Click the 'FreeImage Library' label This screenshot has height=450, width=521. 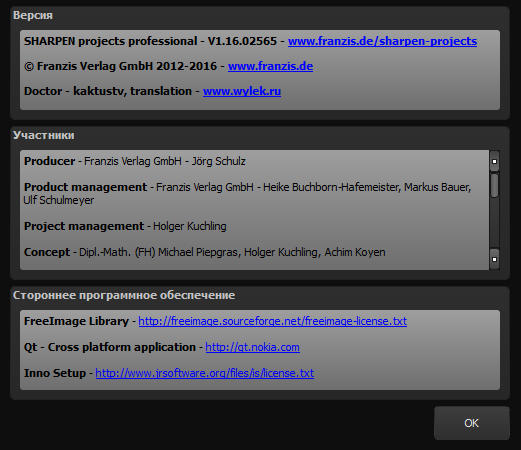(76, 321)
